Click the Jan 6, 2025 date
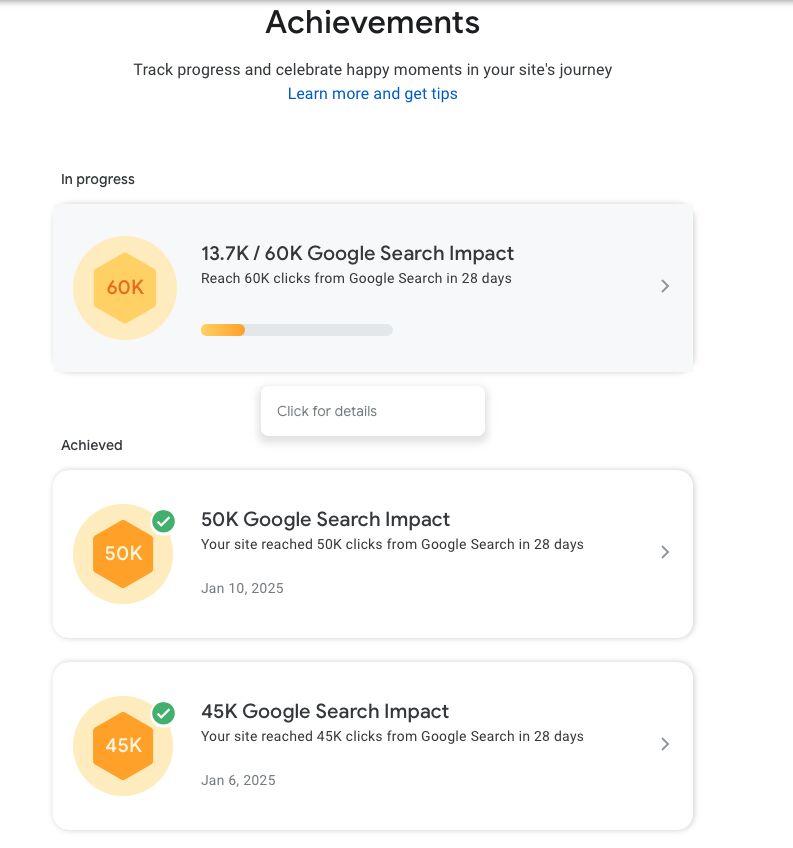This screenshot has width=793, height=848. [x=238, y=780]
